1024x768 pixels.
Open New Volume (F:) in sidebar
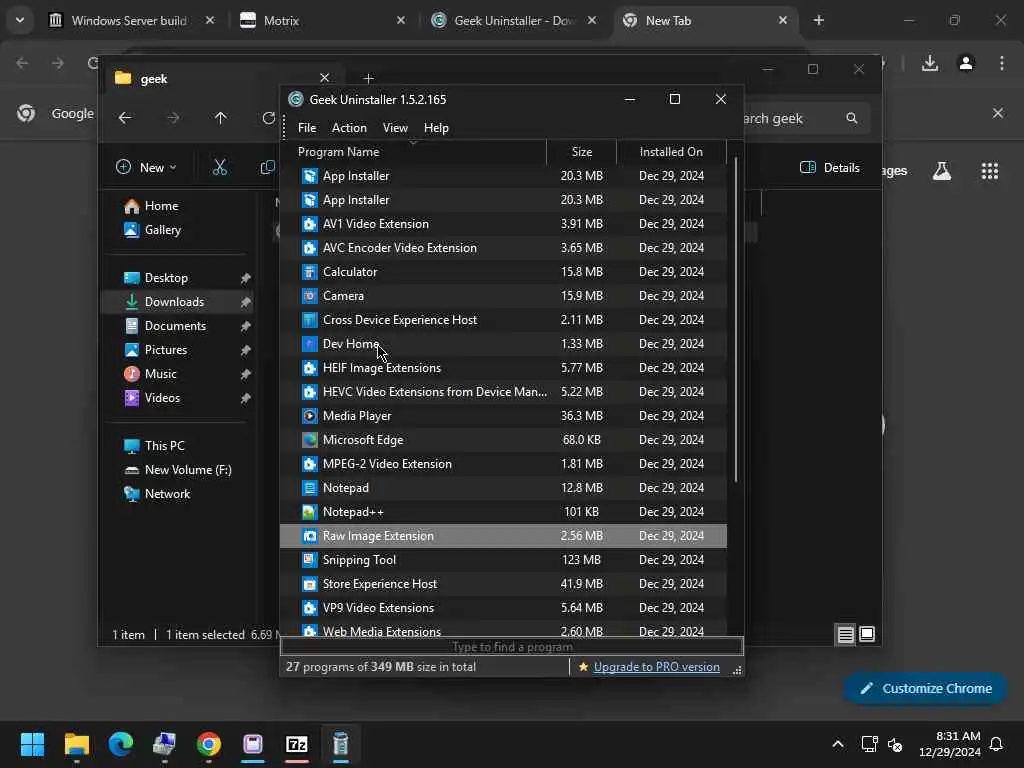click(x=178, y=470)
